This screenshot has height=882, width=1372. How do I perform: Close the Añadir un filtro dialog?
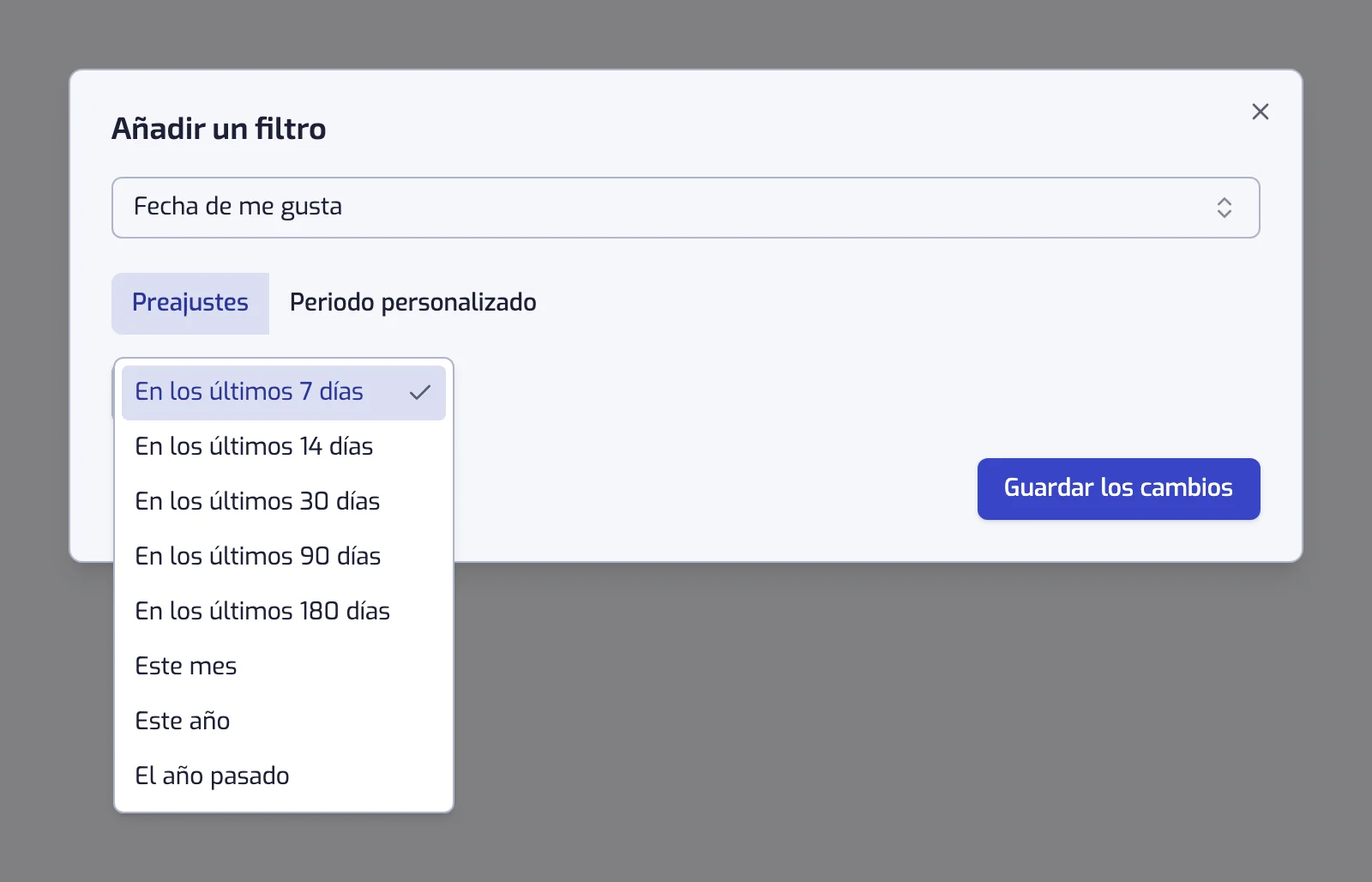tap(1260, 112)
